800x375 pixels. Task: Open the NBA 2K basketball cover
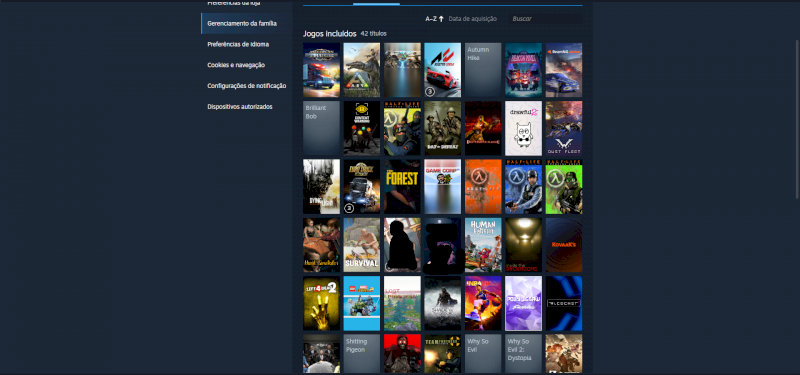[x=483, y=304]
